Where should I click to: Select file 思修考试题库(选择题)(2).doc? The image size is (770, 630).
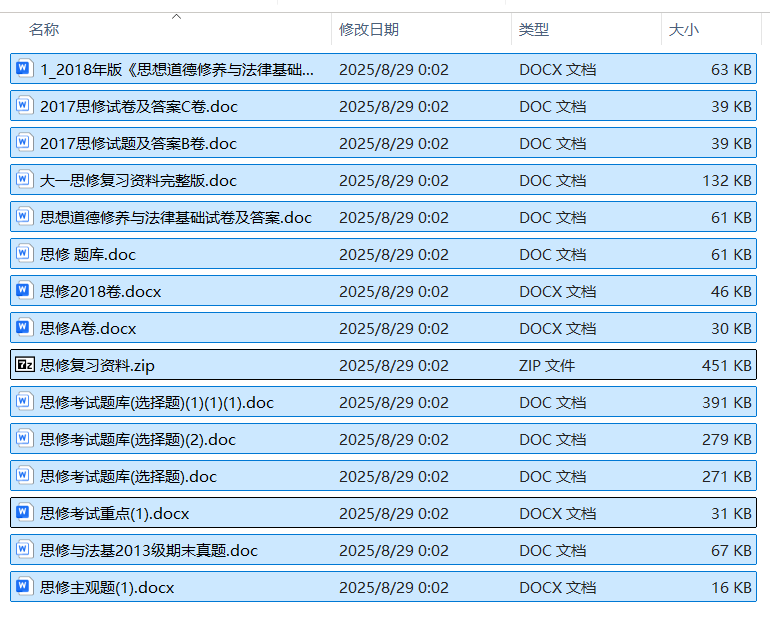tap(138, 439)
